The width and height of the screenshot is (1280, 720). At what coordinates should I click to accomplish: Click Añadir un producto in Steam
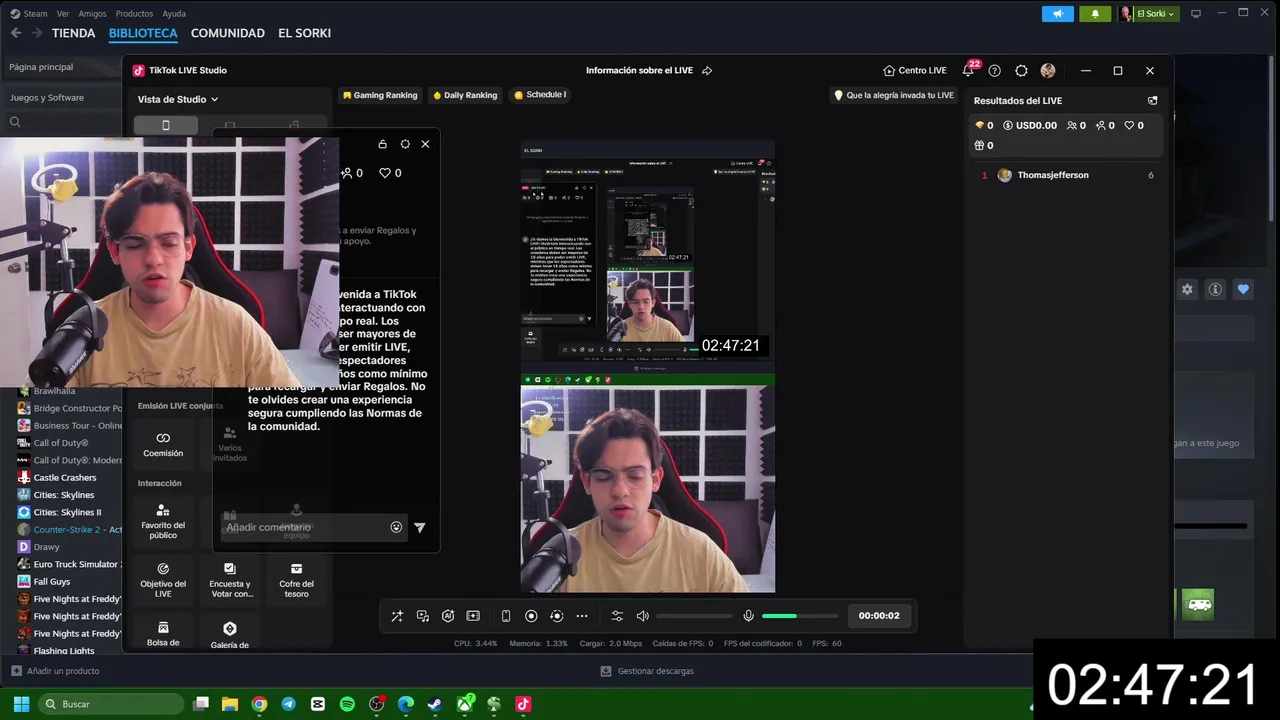pyautogui.click(x=55, y=671)
